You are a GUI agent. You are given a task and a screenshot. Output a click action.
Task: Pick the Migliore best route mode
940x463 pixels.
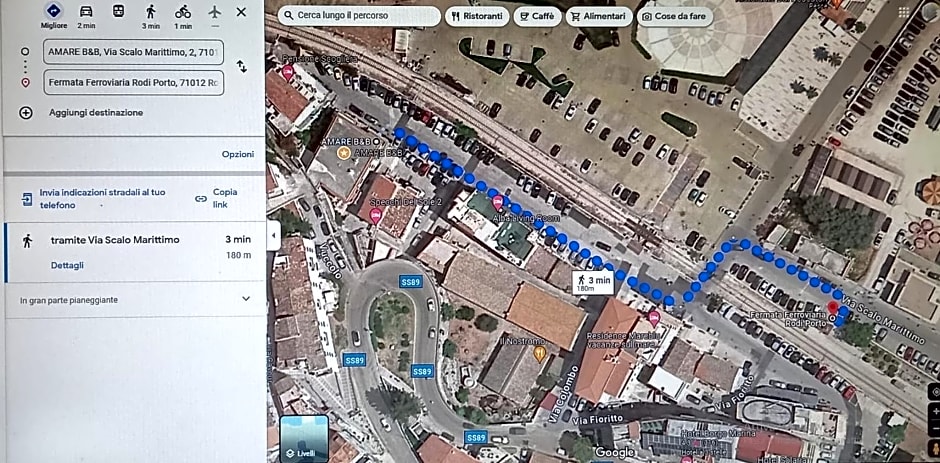(x=54, y=12)
